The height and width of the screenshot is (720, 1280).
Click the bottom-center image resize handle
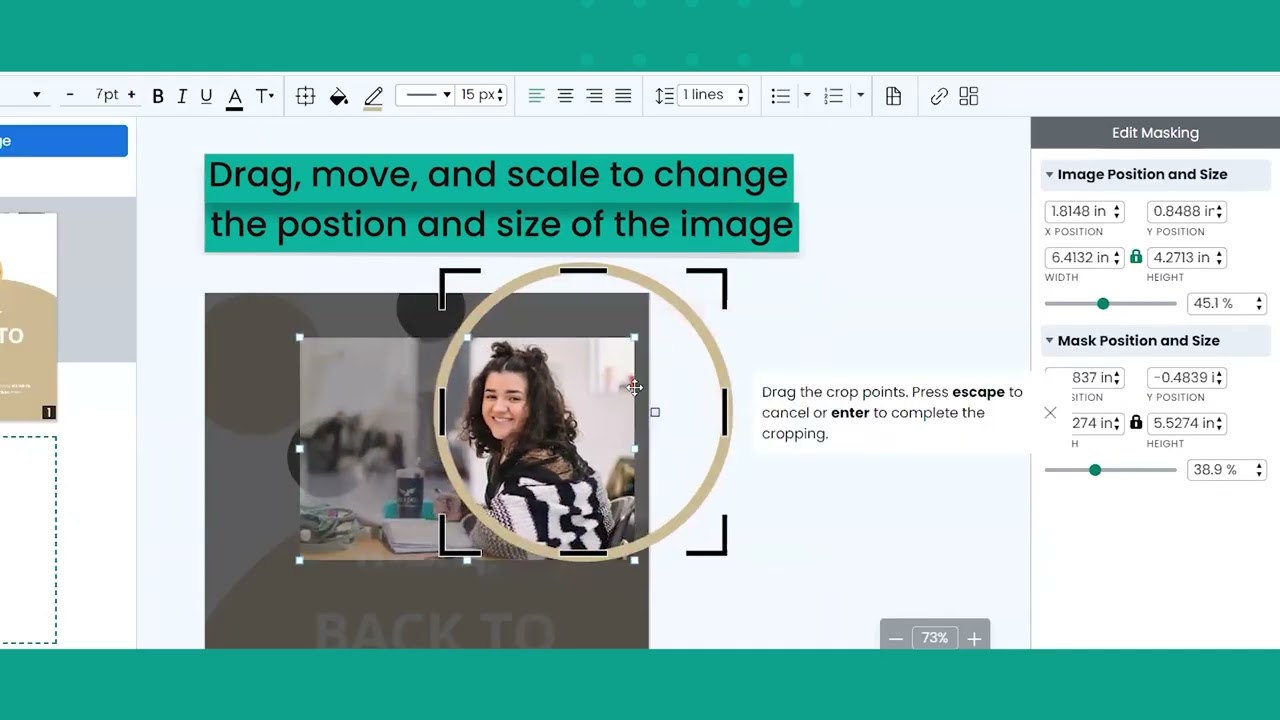click(467, 560)
